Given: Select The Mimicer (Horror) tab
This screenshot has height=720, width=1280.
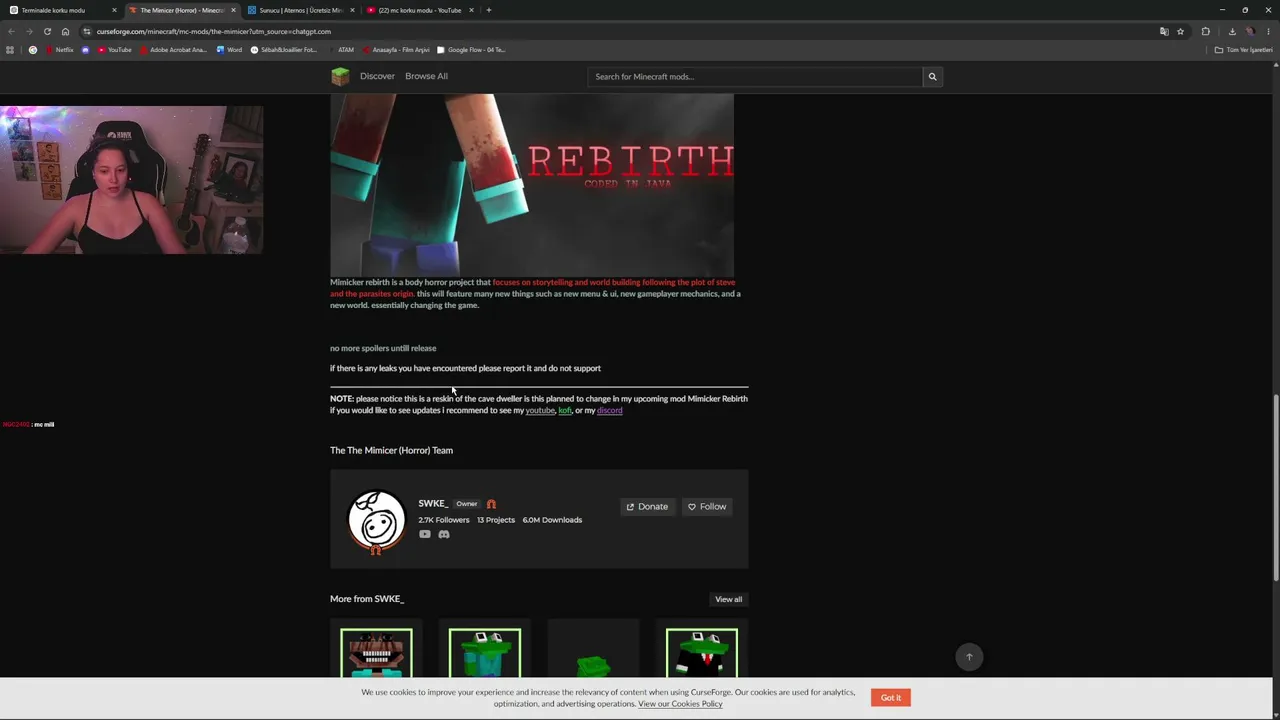Looking at the screenshot, I should tap(181, 10).
